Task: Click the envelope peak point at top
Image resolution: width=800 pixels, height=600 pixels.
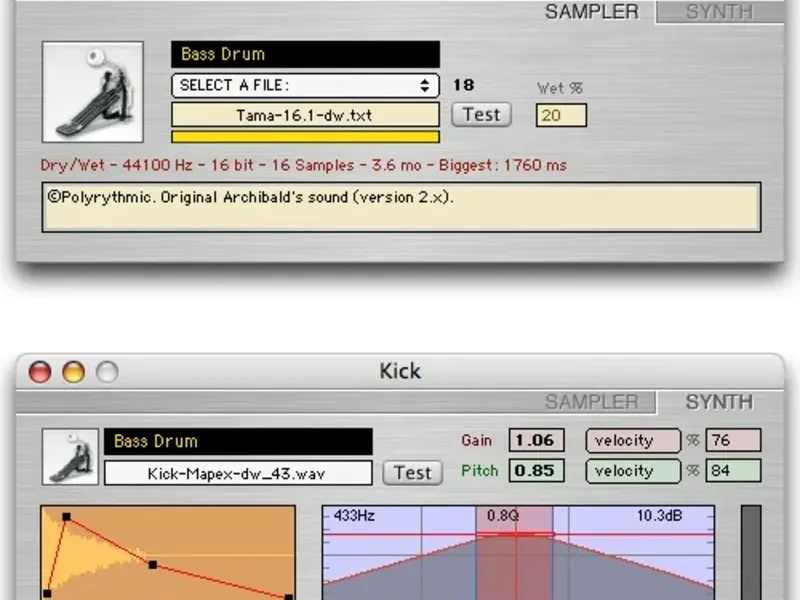Action: (66, 517)
